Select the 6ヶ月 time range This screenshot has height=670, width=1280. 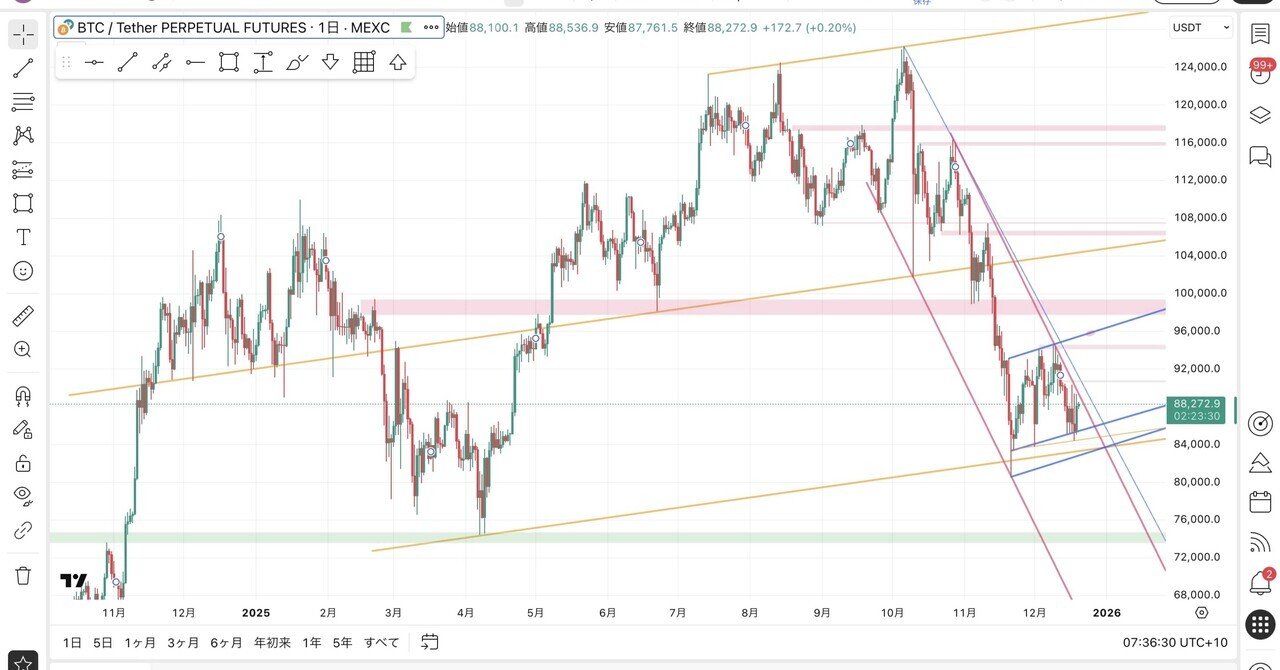click(x=226, y=642)
